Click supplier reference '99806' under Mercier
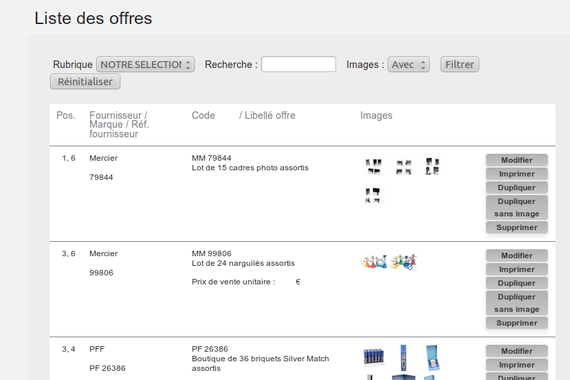This screenshot has width=570, height=380. (x=101, y=273)
